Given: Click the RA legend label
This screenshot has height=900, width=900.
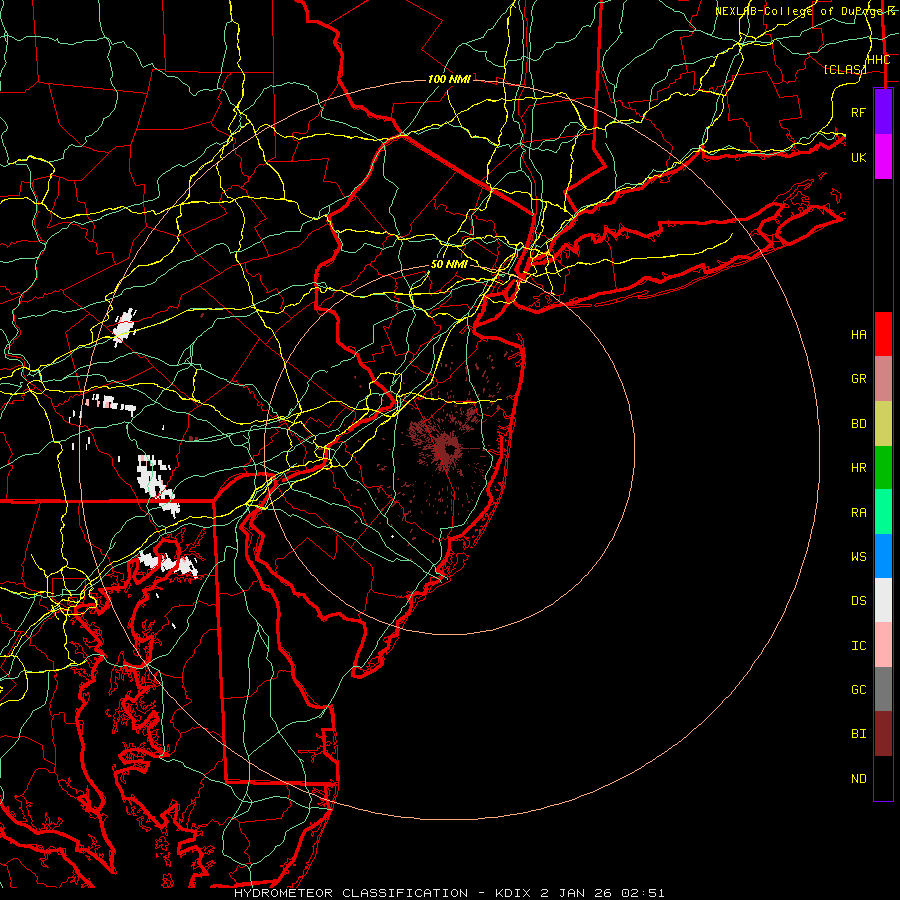Looking at the screenshot, I should point(858,513).
